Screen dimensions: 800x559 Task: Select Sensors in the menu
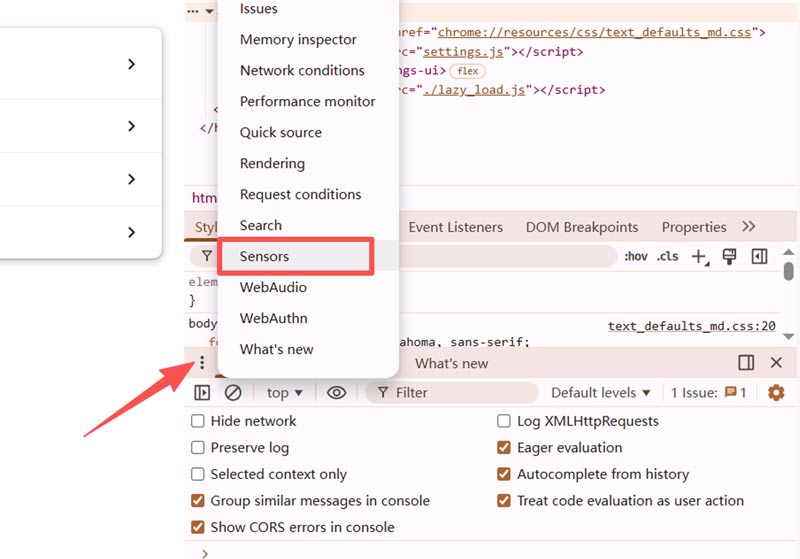308,256
